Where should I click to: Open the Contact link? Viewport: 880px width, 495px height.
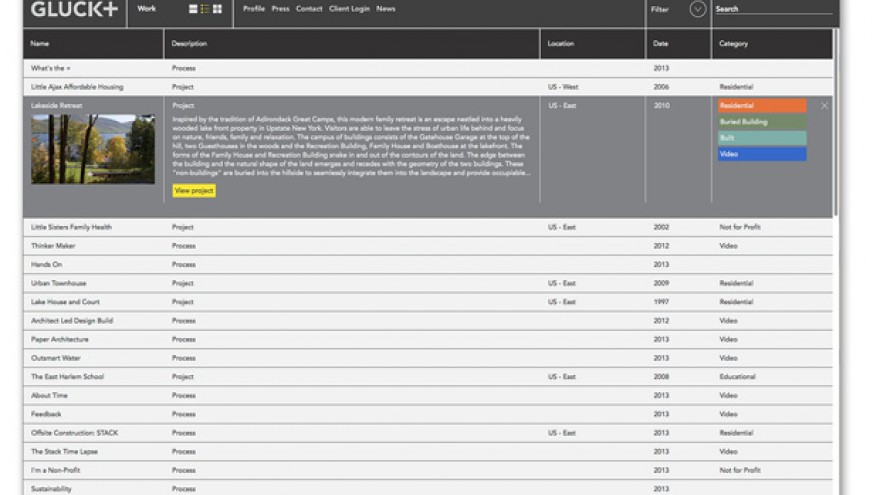coord(309,9)
